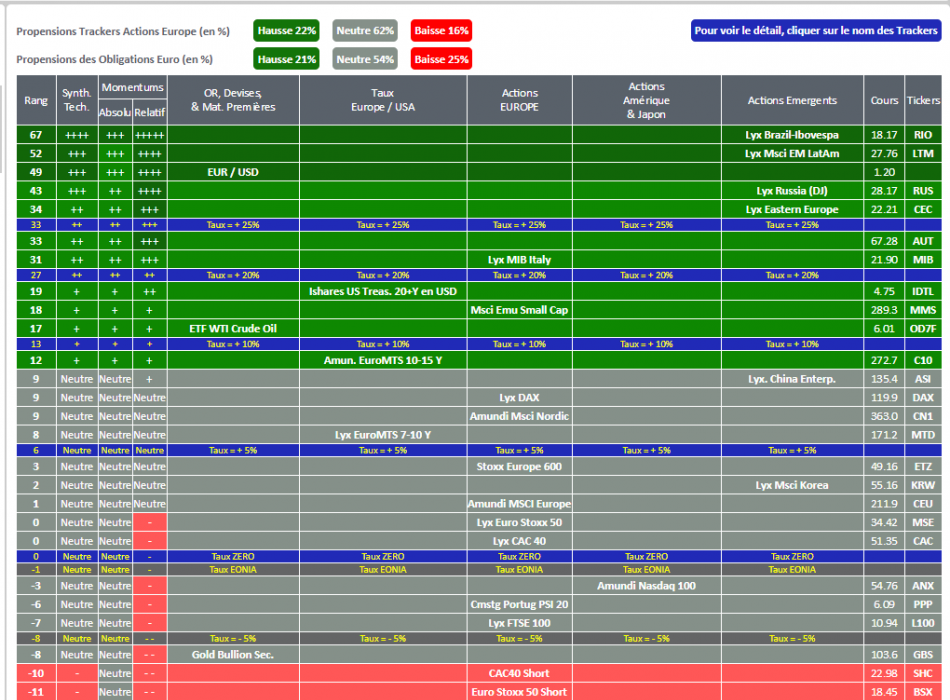Open the Amundi Nasdaq 100 tracker
Image resolution: width=950 pixels, height=700 pixels.
click(x=646, y=586)
